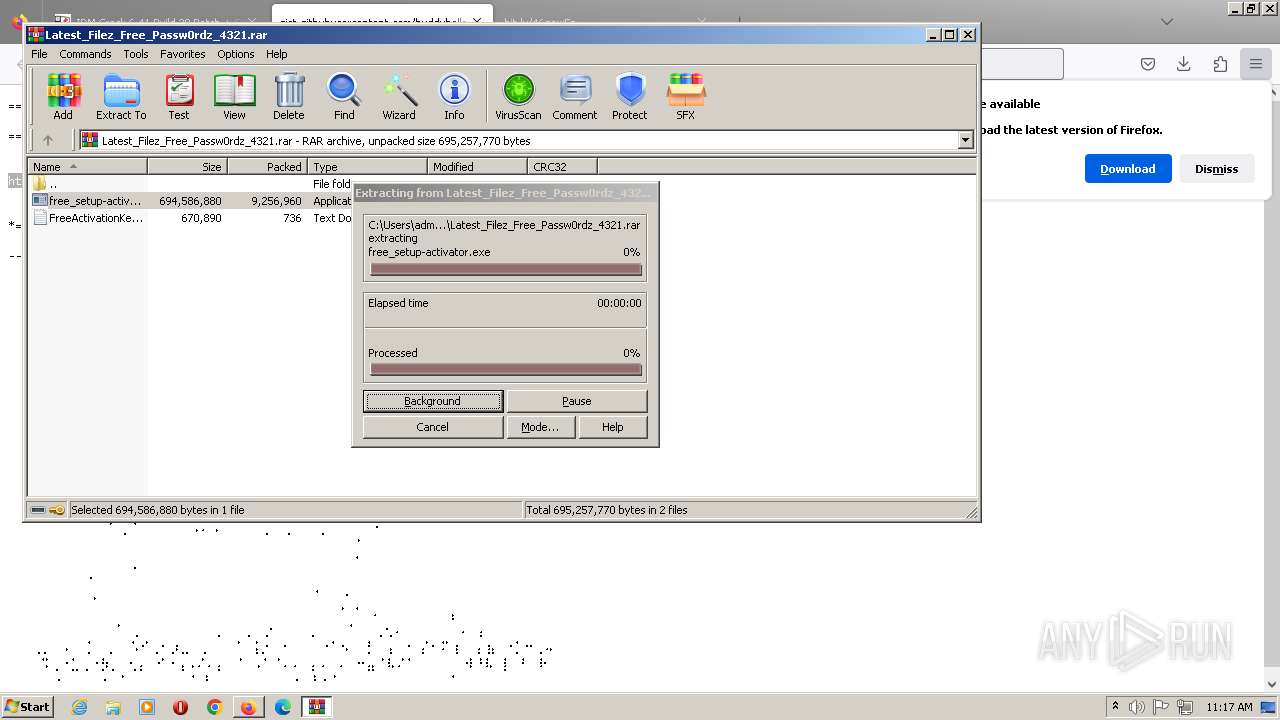
Task: Open media player taskbar icon
Action: click(147, 707)
